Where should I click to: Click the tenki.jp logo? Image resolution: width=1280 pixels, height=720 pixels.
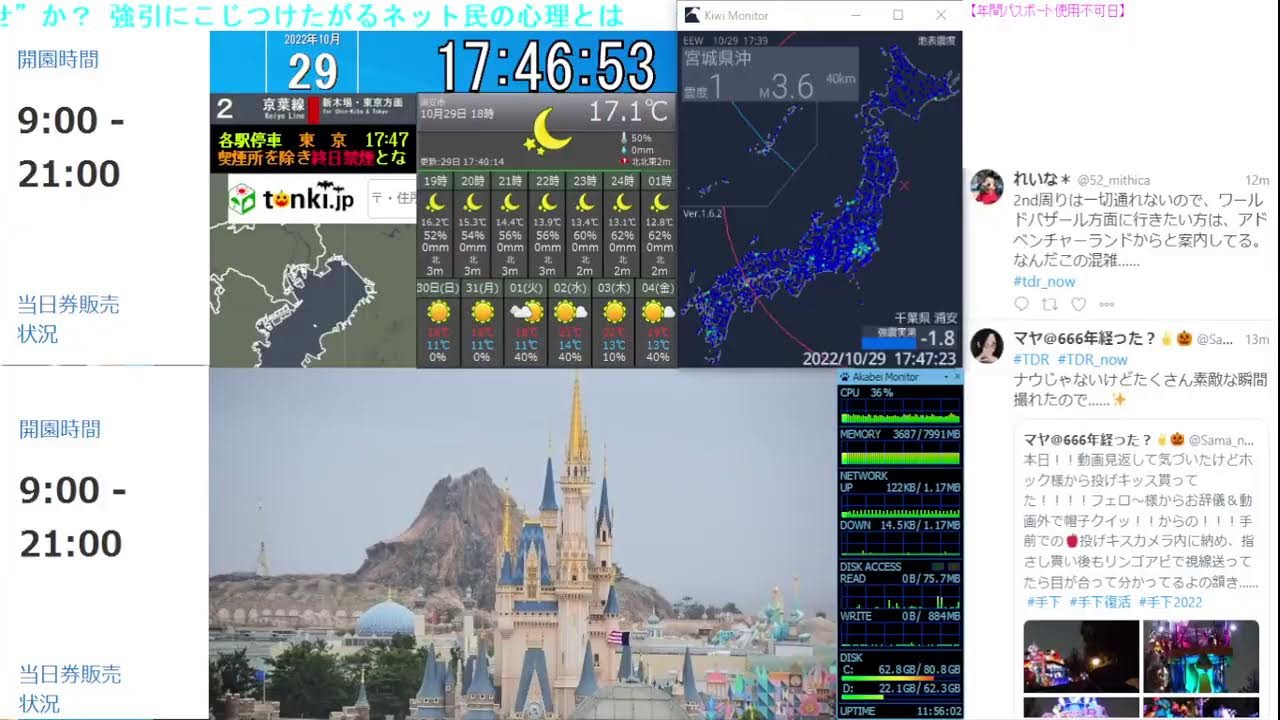click(292, 199)
